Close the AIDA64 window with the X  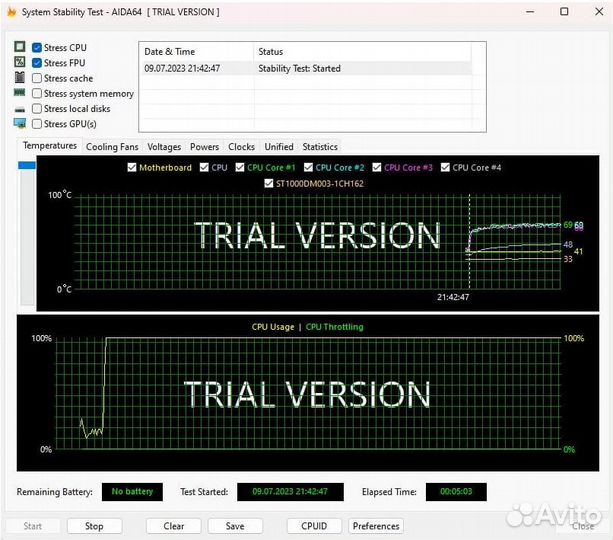[x=599, y=12]
